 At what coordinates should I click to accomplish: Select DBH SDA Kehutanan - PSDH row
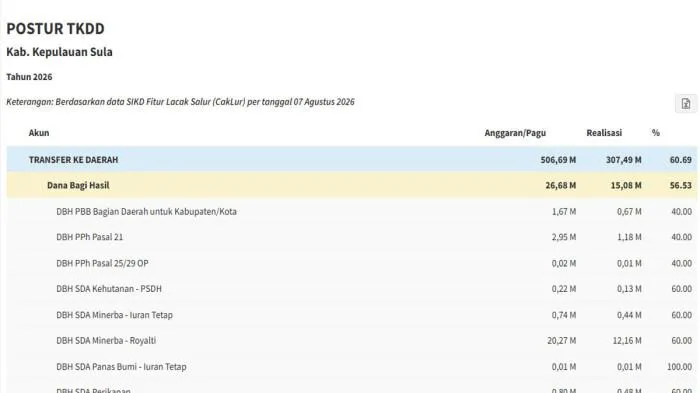click(352, 289)
